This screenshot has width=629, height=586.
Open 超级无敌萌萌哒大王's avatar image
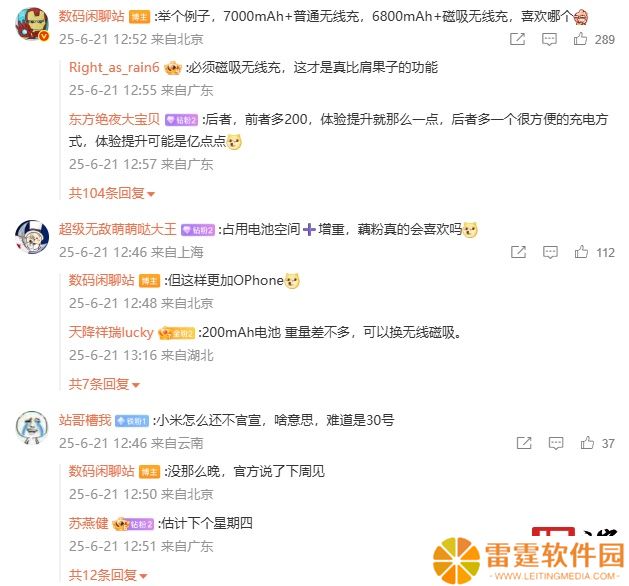pos(32,236)
